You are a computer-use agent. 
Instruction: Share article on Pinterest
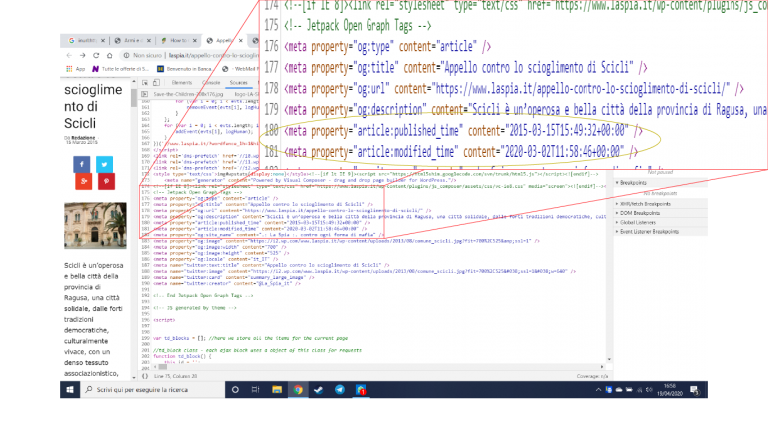pyautogui.click(x=105, y=182)
